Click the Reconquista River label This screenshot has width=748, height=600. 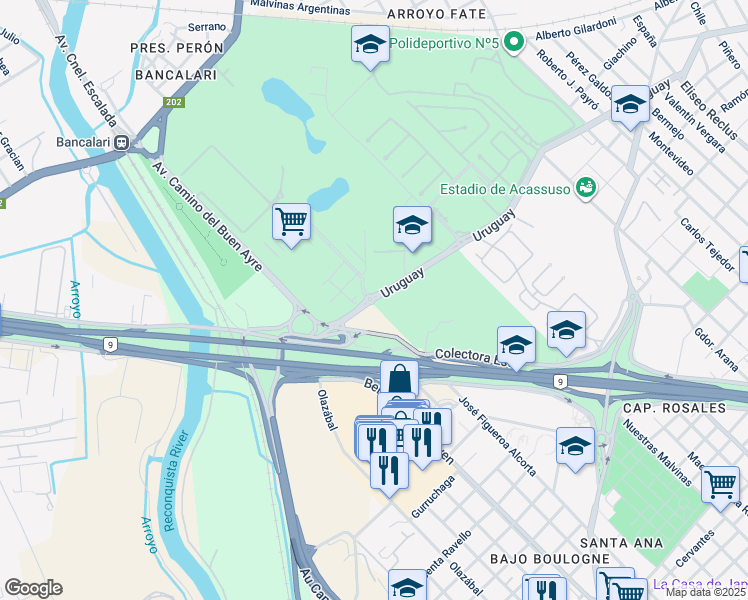[x=176, y=481]
